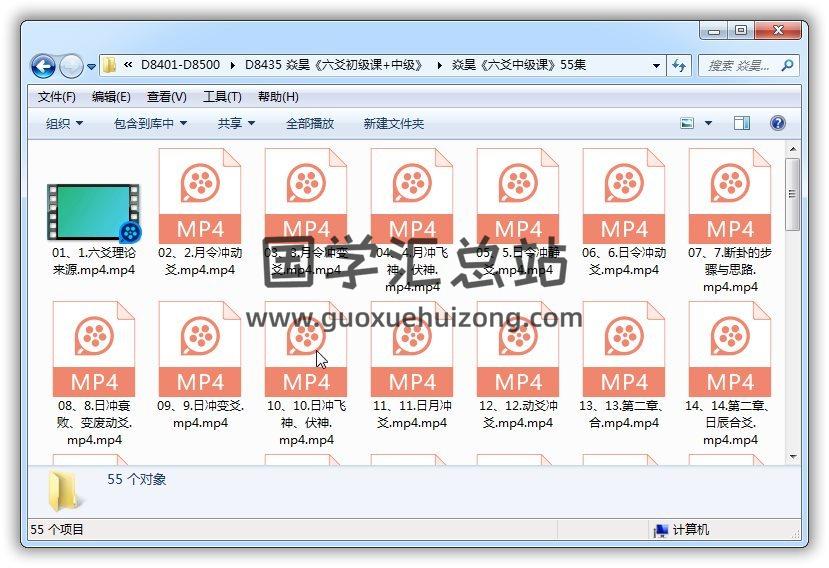Screen dimensions: 829x568
Task: Click the Forward navigation arrow button
Action: (x=71, y=67)
